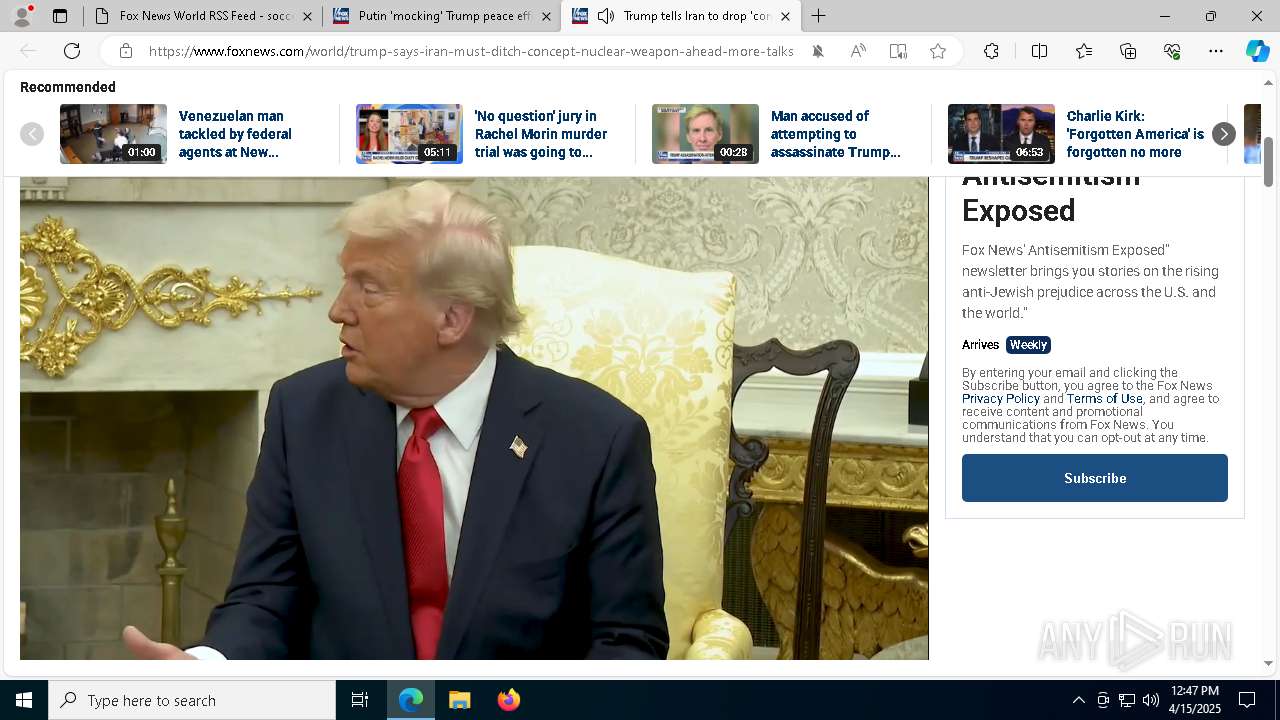Click scrollbar up arrow

tap(1269, 83)
